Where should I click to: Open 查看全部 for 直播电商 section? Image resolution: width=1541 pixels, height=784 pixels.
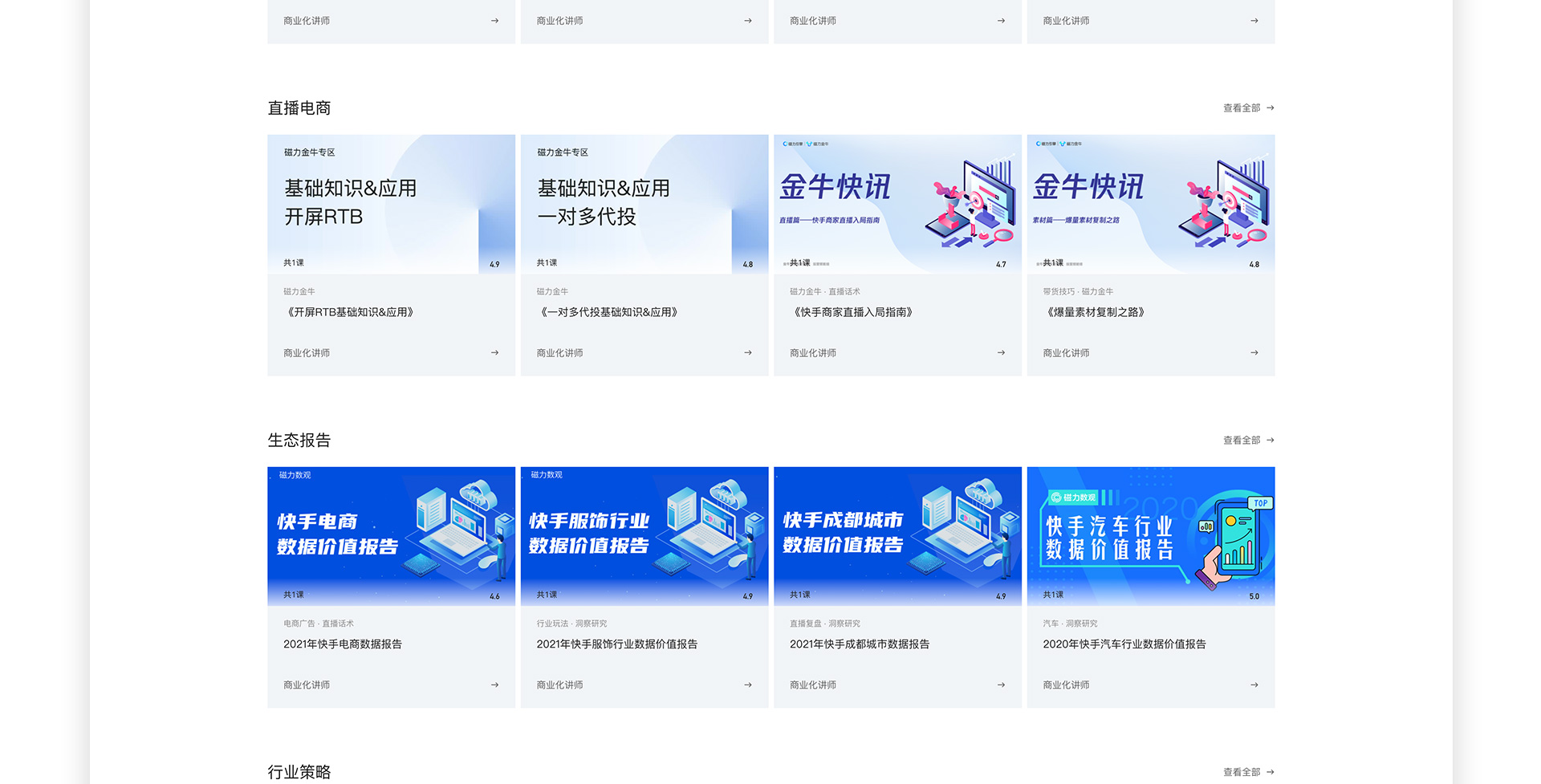click(1247, 108)
